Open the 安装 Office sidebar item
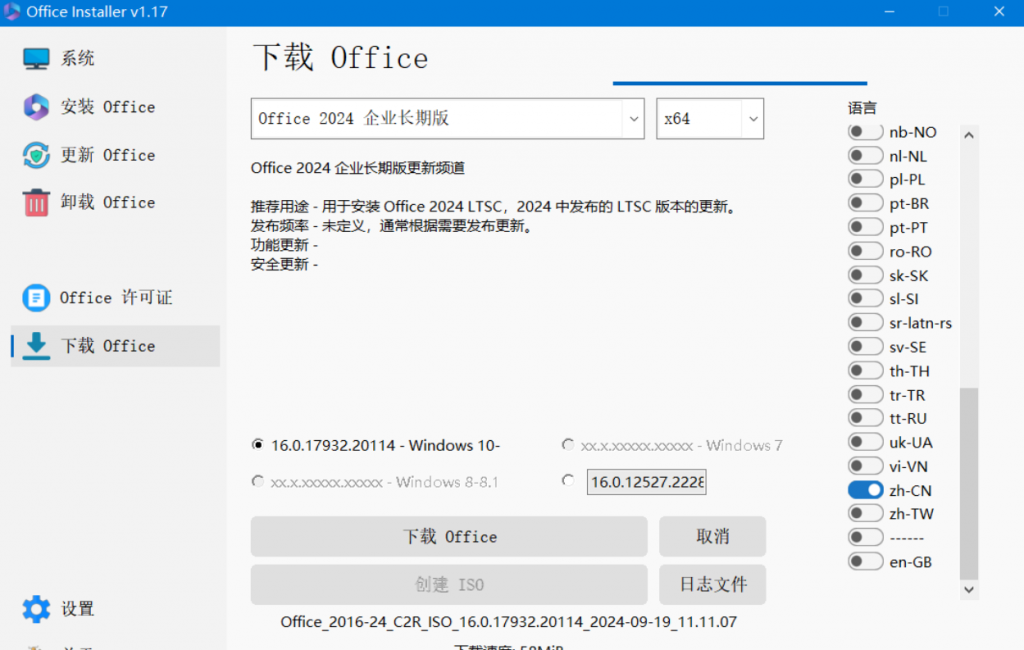Screen dimensions: 1024x650 point(115,107)
